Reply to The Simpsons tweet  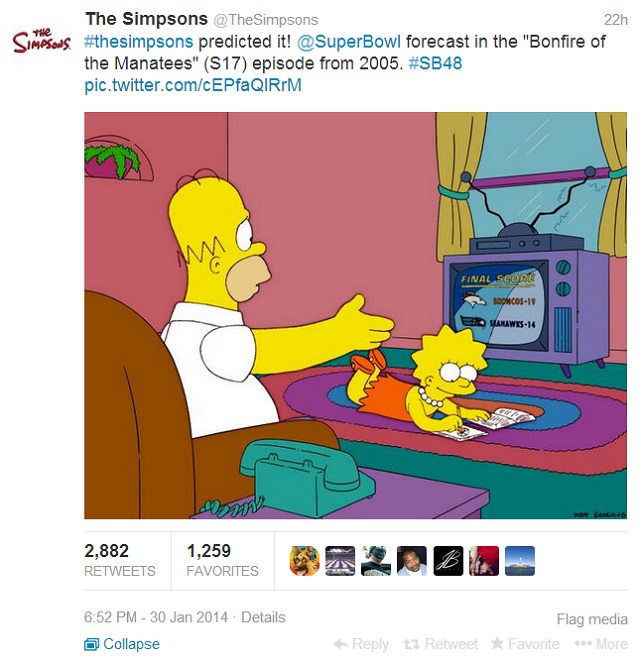[x=361, y=644]
